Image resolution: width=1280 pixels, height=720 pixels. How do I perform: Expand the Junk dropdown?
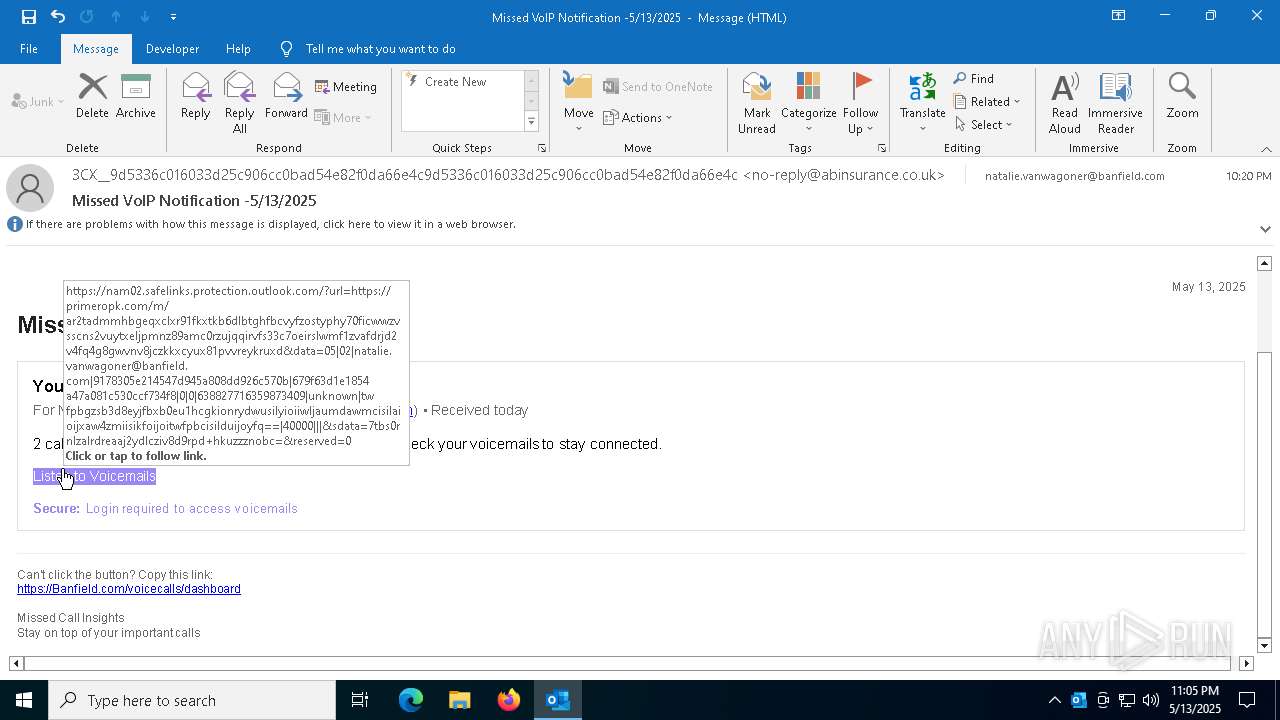tap(38, 101)
